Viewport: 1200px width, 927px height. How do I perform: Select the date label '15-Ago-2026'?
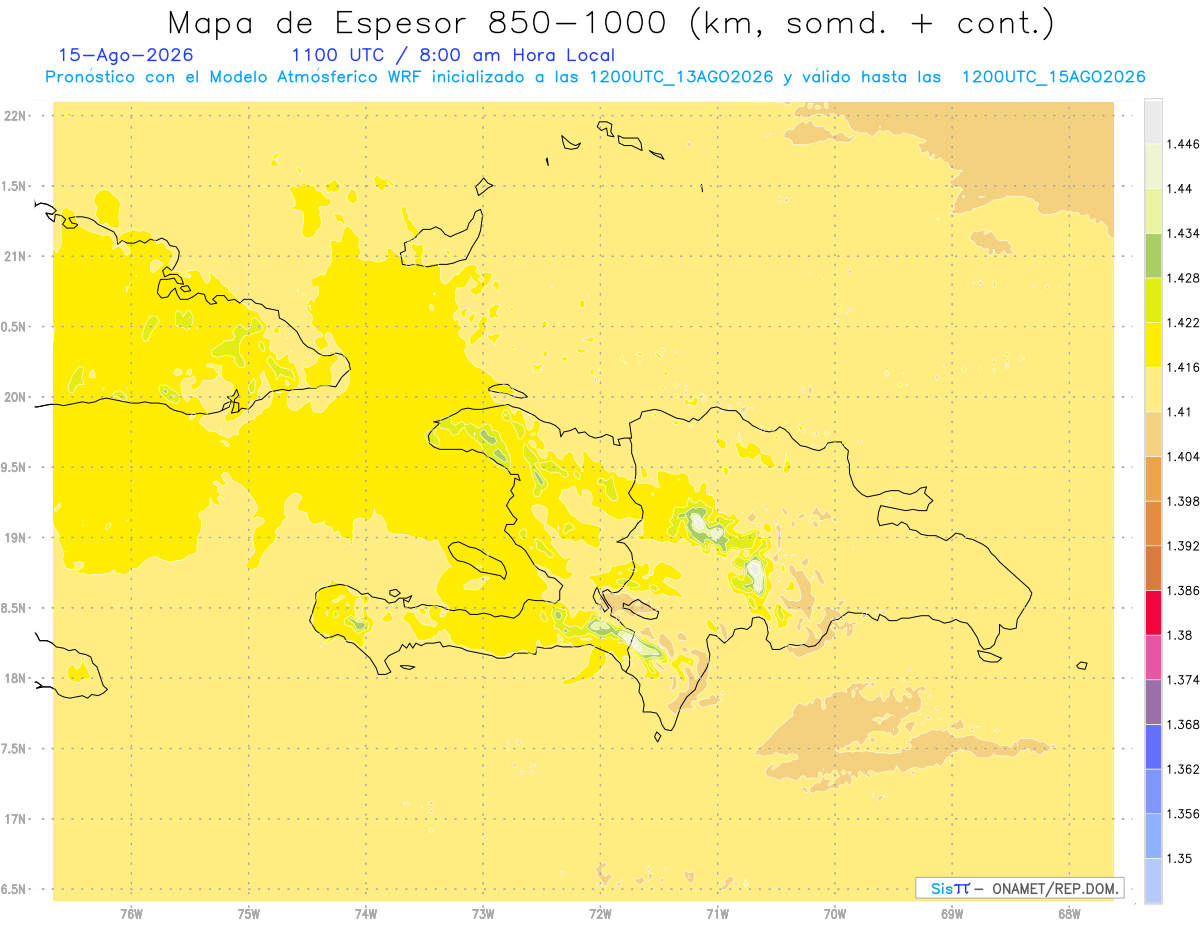(126, 56)
